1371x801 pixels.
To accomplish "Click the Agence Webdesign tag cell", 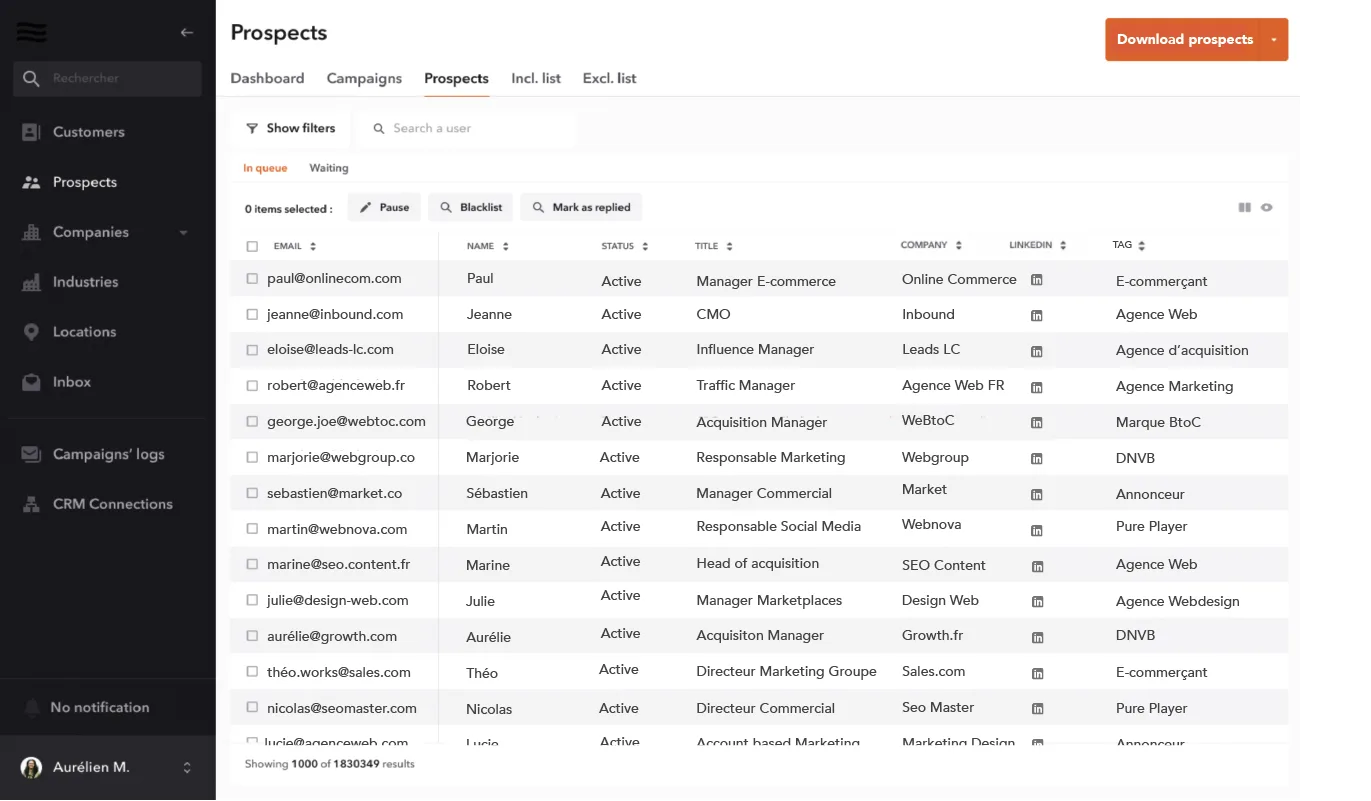I will click(x=1178, y=601).
